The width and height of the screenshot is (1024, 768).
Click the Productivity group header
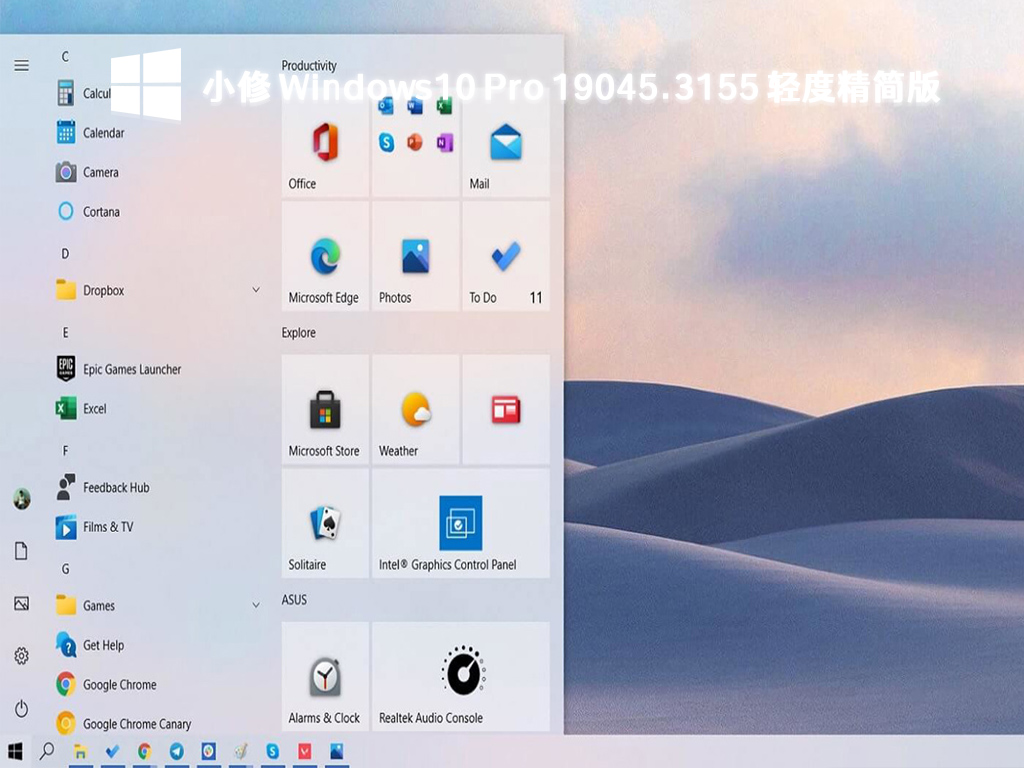point(309,66)
